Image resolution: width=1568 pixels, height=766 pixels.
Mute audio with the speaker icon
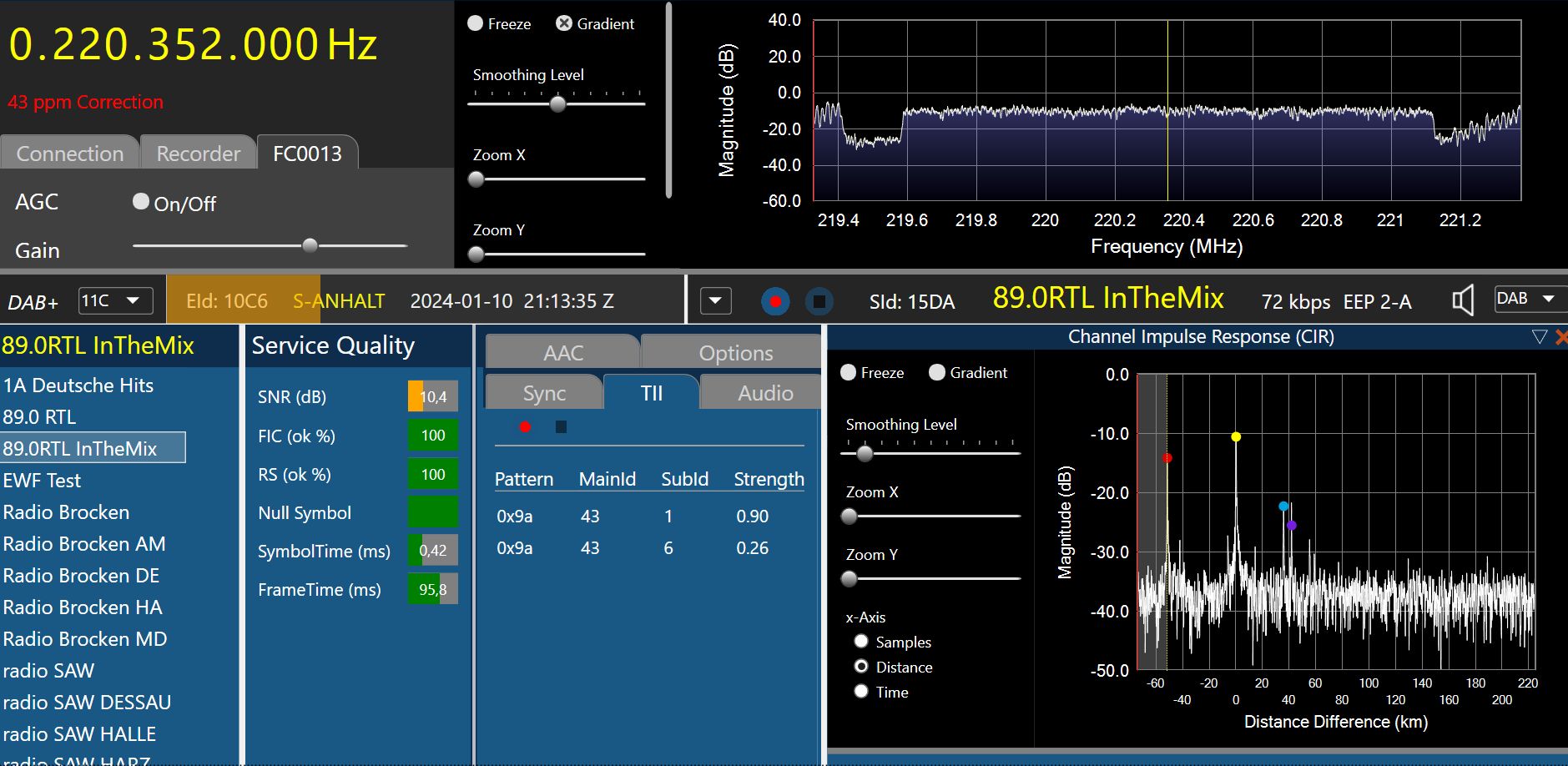(x=1463, y=300)
